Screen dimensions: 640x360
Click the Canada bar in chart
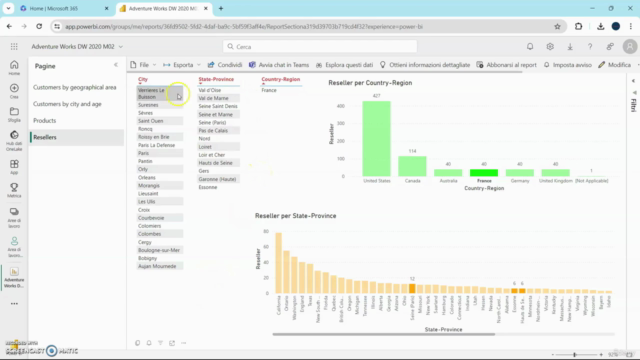pyautogui.click(x=412, y=166)
